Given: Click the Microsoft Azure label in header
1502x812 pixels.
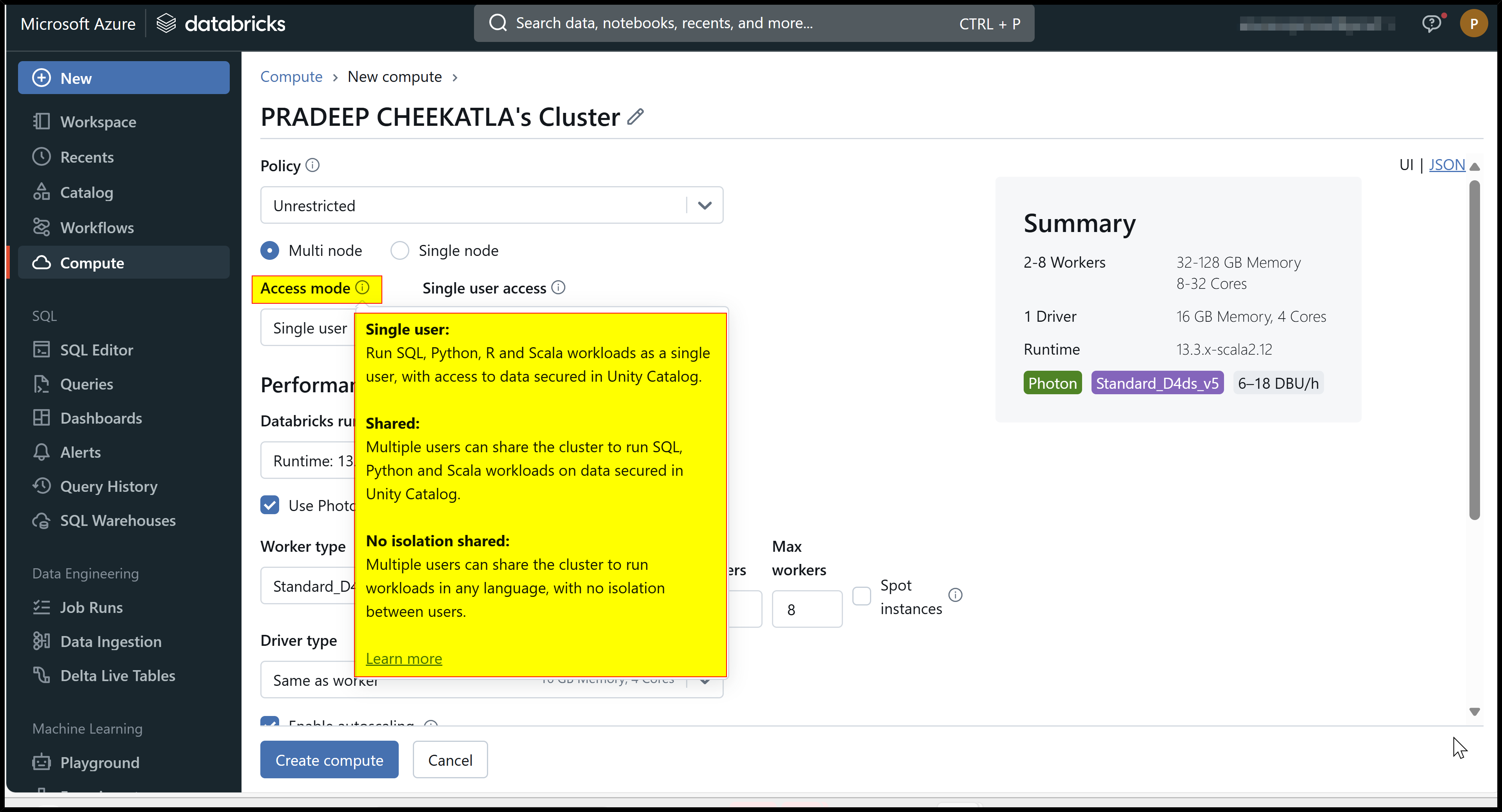Looking at the screenshot, I should (78, 24).
